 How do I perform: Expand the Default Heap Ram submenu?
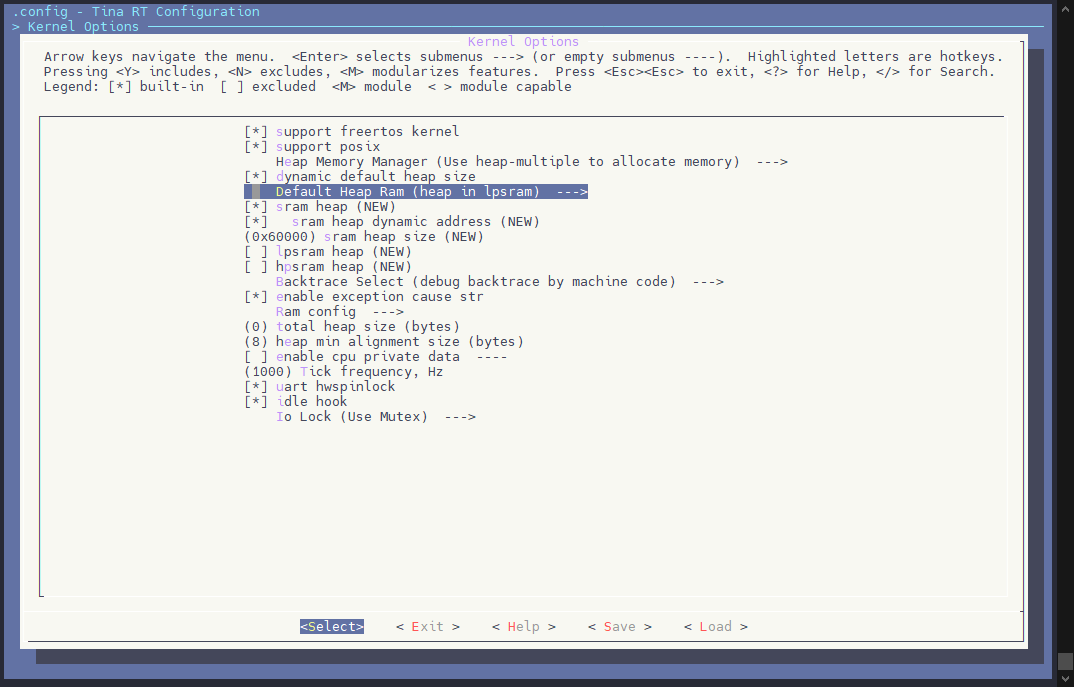point(430,191)
